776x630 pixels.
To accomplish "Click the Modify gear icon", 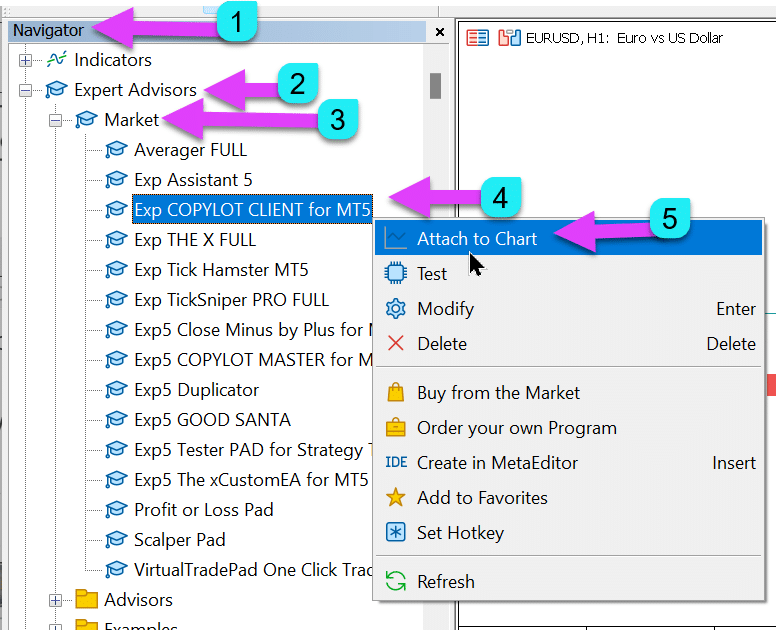I will click(396, 309).
